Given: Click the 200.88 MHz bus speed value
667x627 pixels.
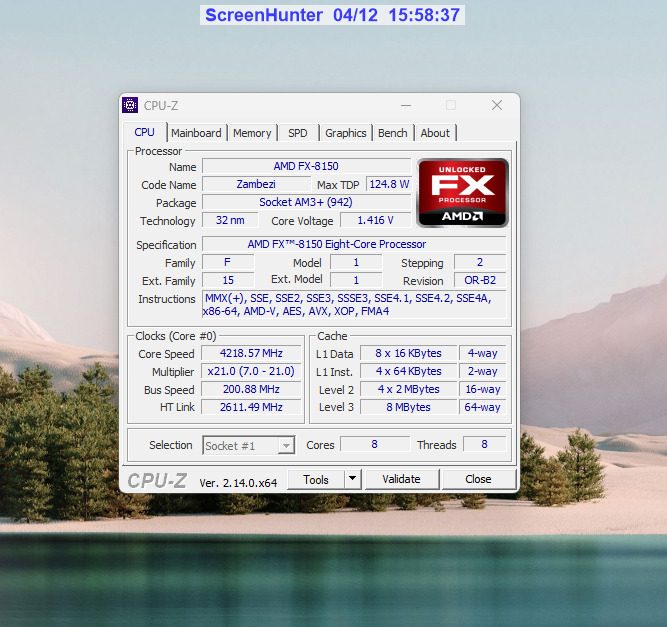Looking at the screenshot, I should coord(251,389).
